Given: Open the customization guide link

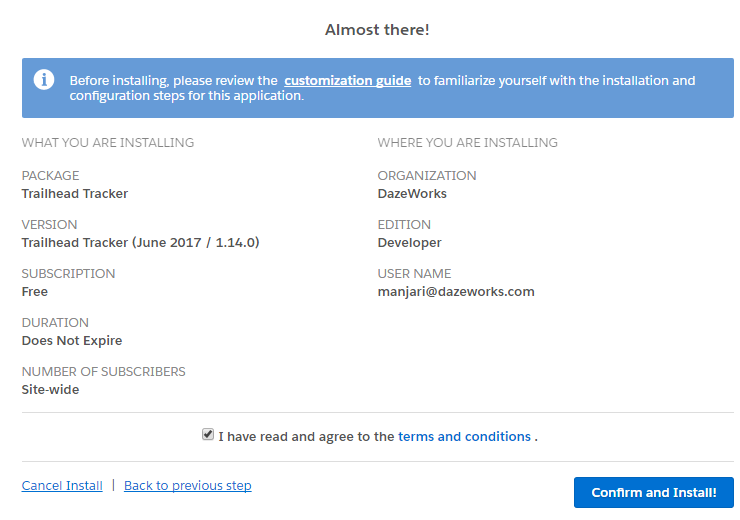Looking at the screenshot, I should pyautogui.click(x=347, y=81).
